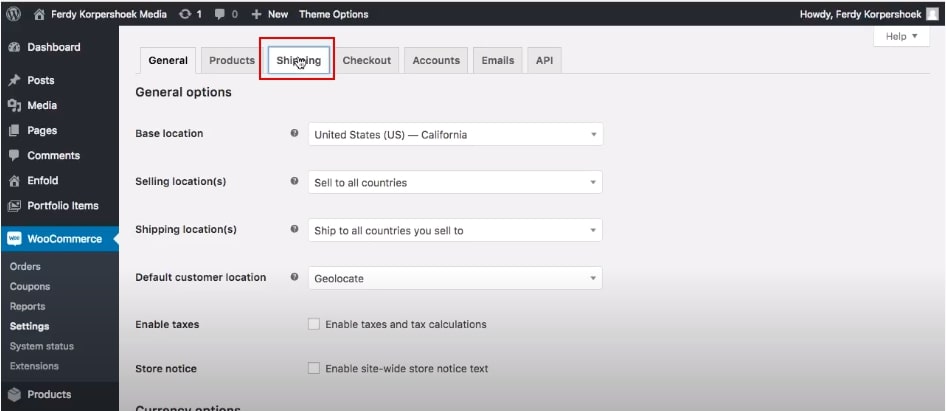Switch to the Checkout tab
The image size is (946, 411).
point(367,60)
